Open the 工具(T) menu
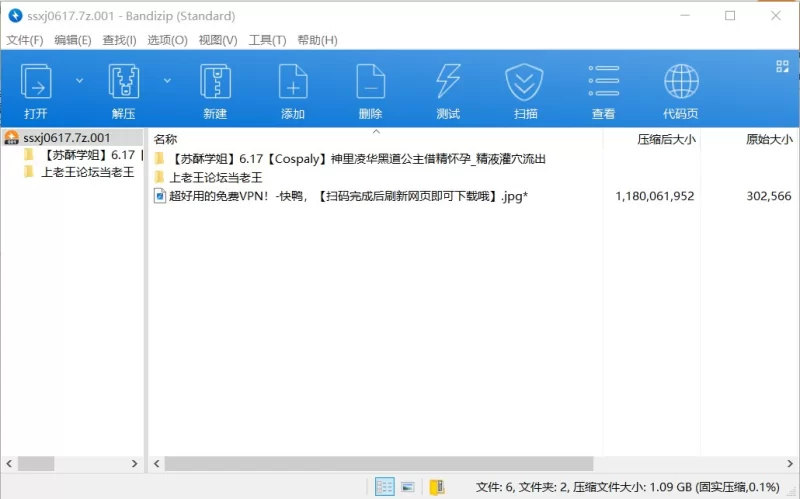The width and height of the screenshot is (800, 499). click(x=267, y=40)
